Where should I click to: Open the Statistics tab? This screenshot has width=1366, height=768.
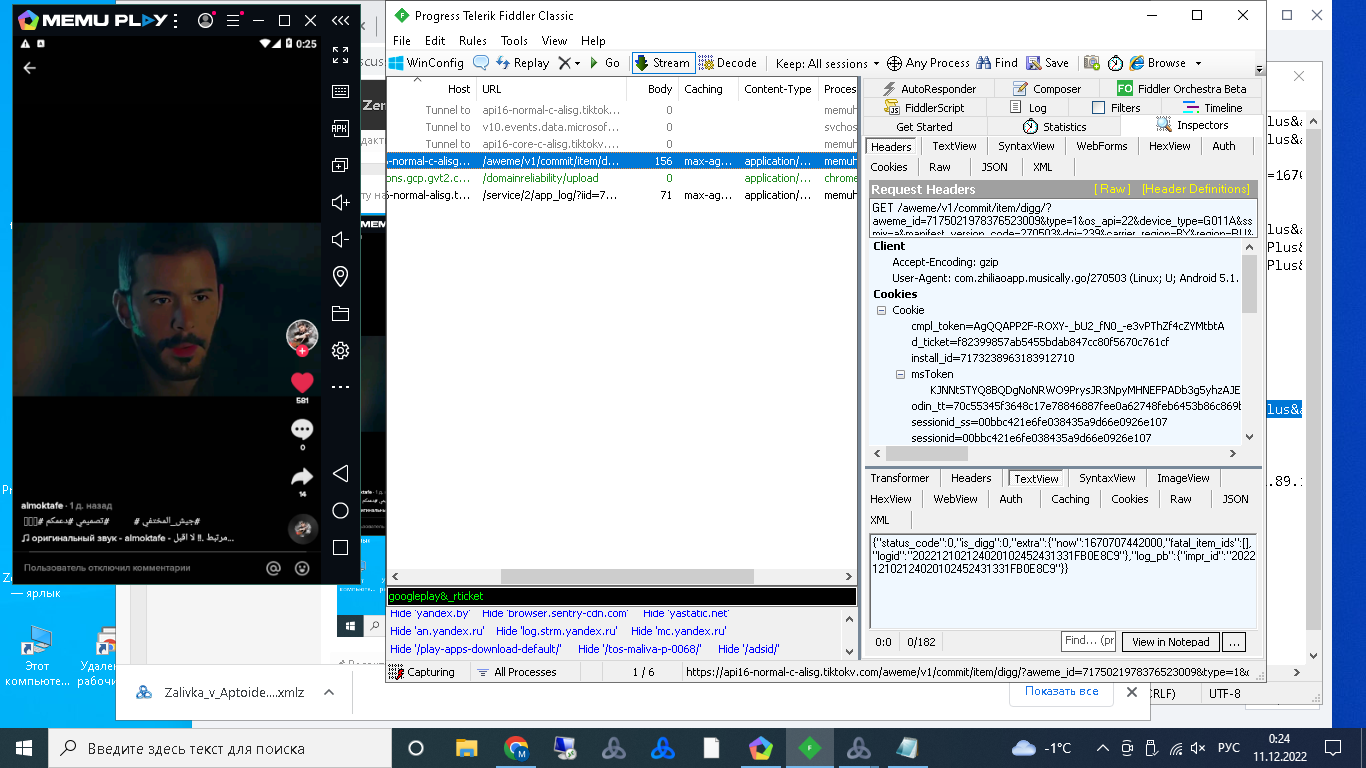(x=1055, y=127)
